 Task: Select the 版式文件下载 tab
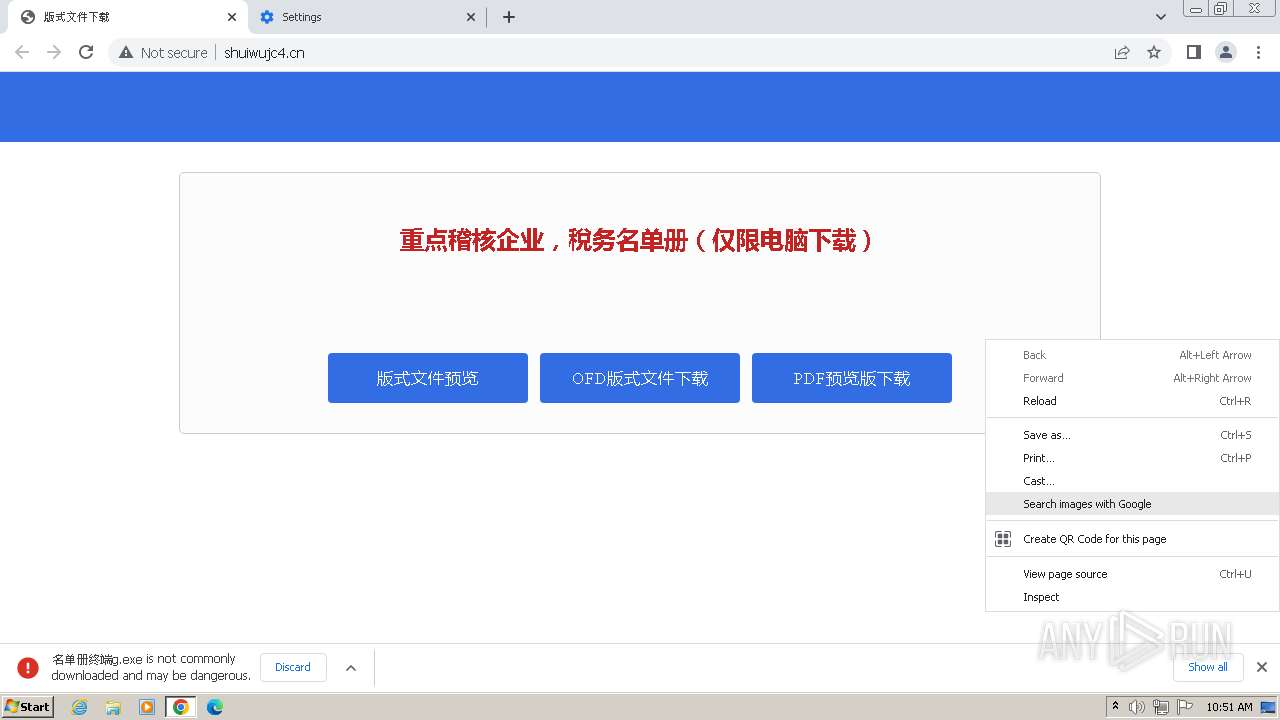(128, 17)
